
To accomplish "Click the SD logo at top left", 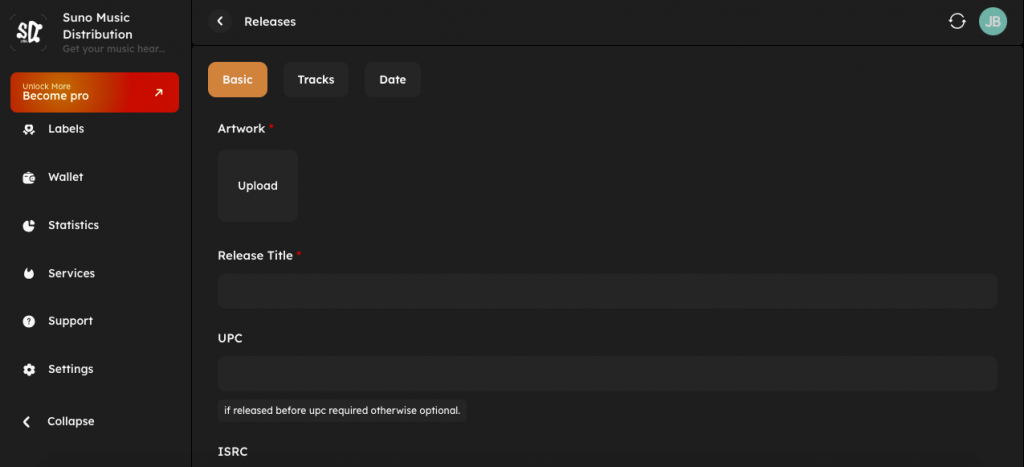I will pos(29,32).
